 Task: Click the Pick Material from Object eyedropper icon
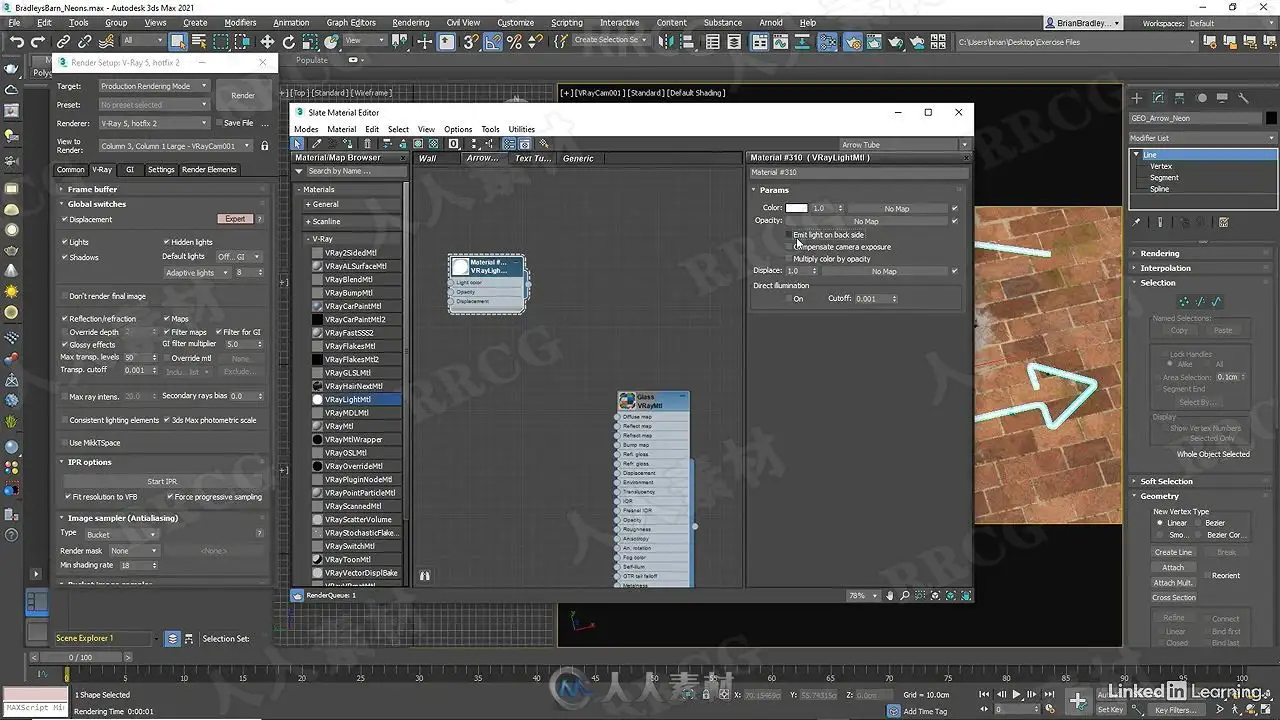pos(317,144)
